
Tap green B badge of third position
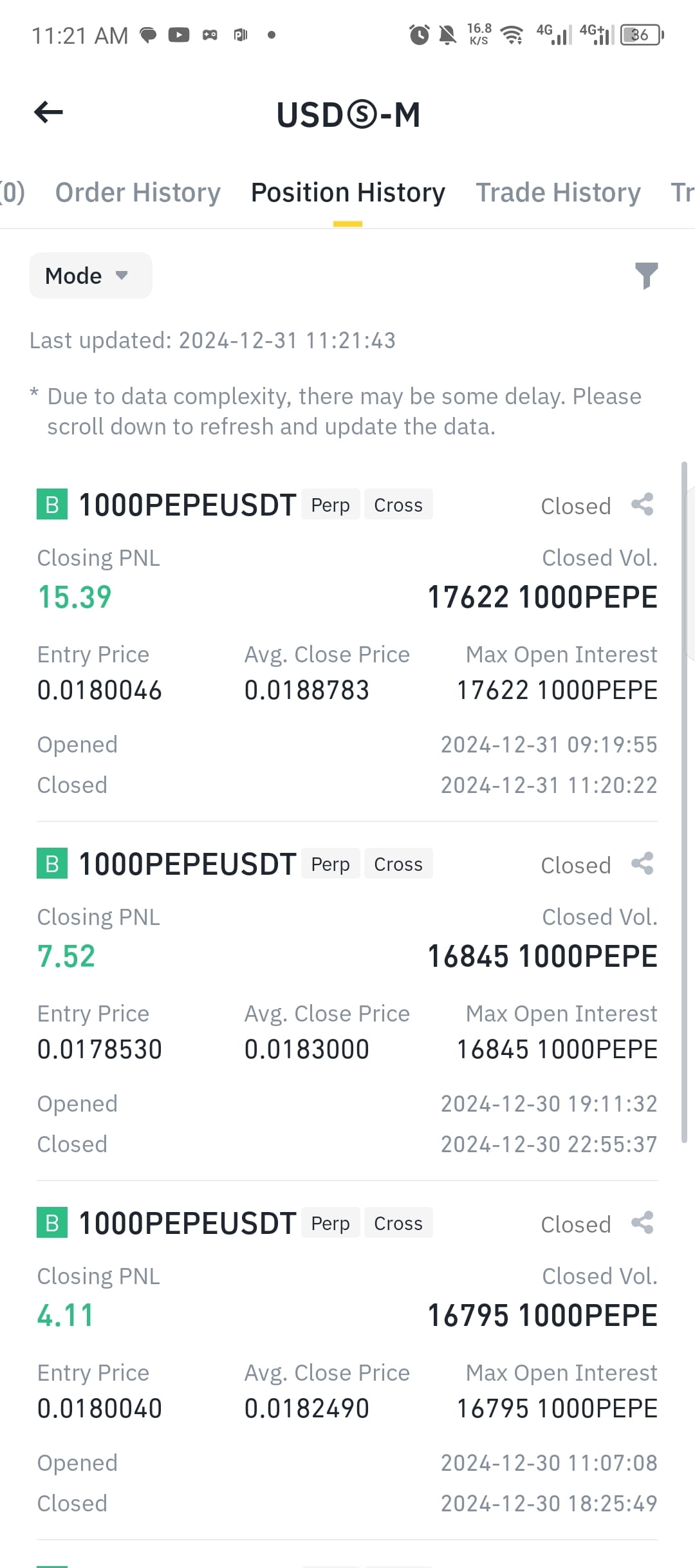click(52, 1223)
